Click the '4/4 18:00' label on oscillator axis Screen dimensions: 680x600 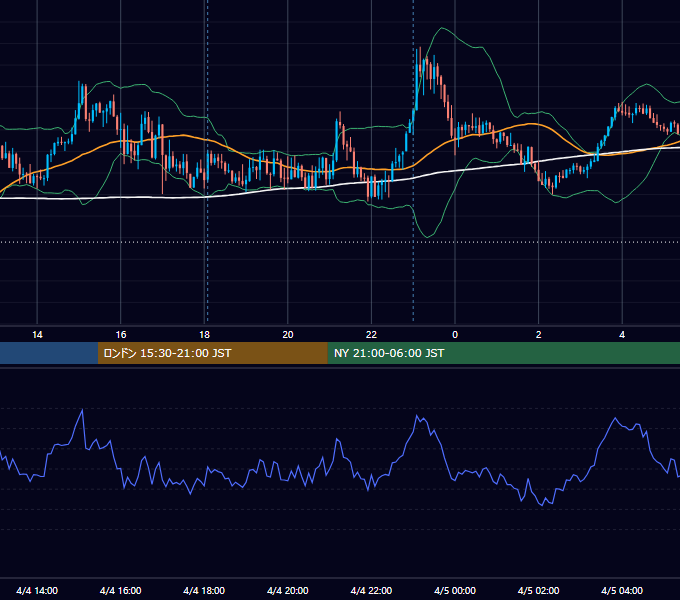tap(204, 590)
